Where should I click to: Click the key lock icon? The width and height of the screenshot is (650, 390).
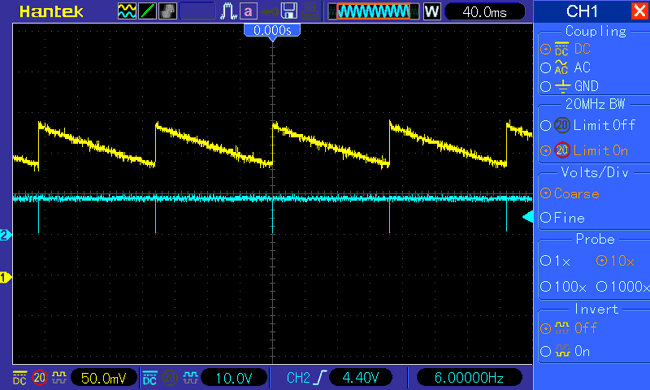click(x=269, y=12)
